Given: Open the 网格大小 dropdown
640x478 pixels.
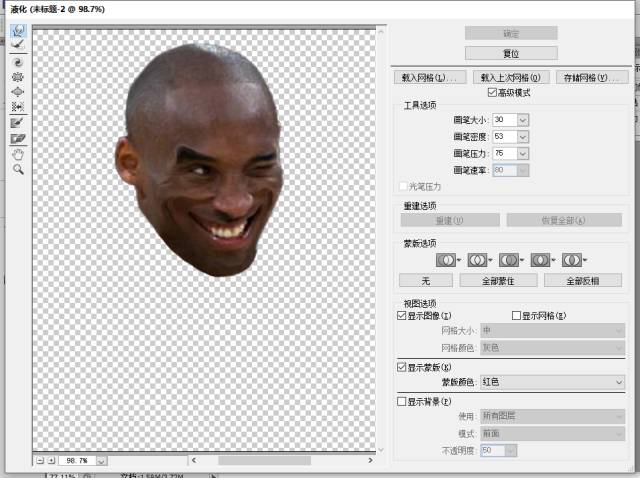Looking at the screenshot, I should (x=552, y=330).
